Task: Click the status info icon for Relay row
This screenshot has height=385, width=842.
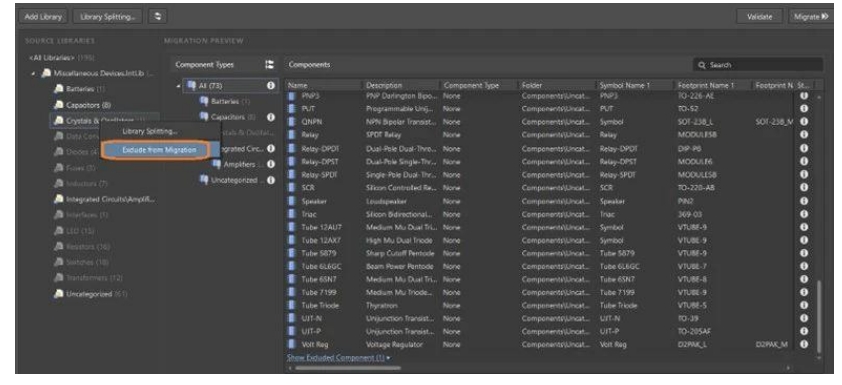Action: (x=804, y=135)
